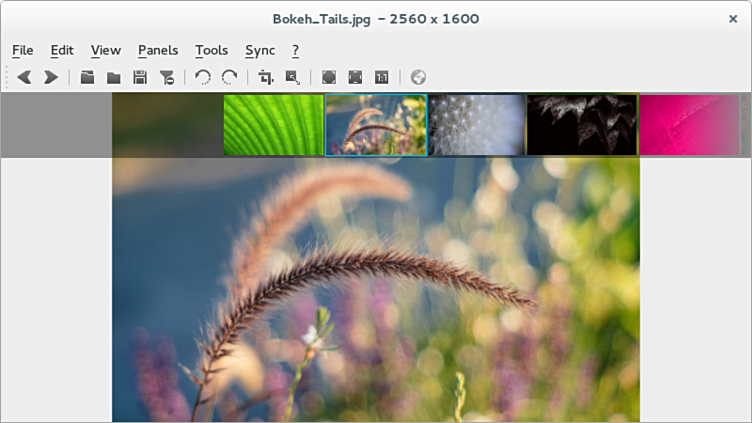Click the filter funnel icon

coord(166,77)
